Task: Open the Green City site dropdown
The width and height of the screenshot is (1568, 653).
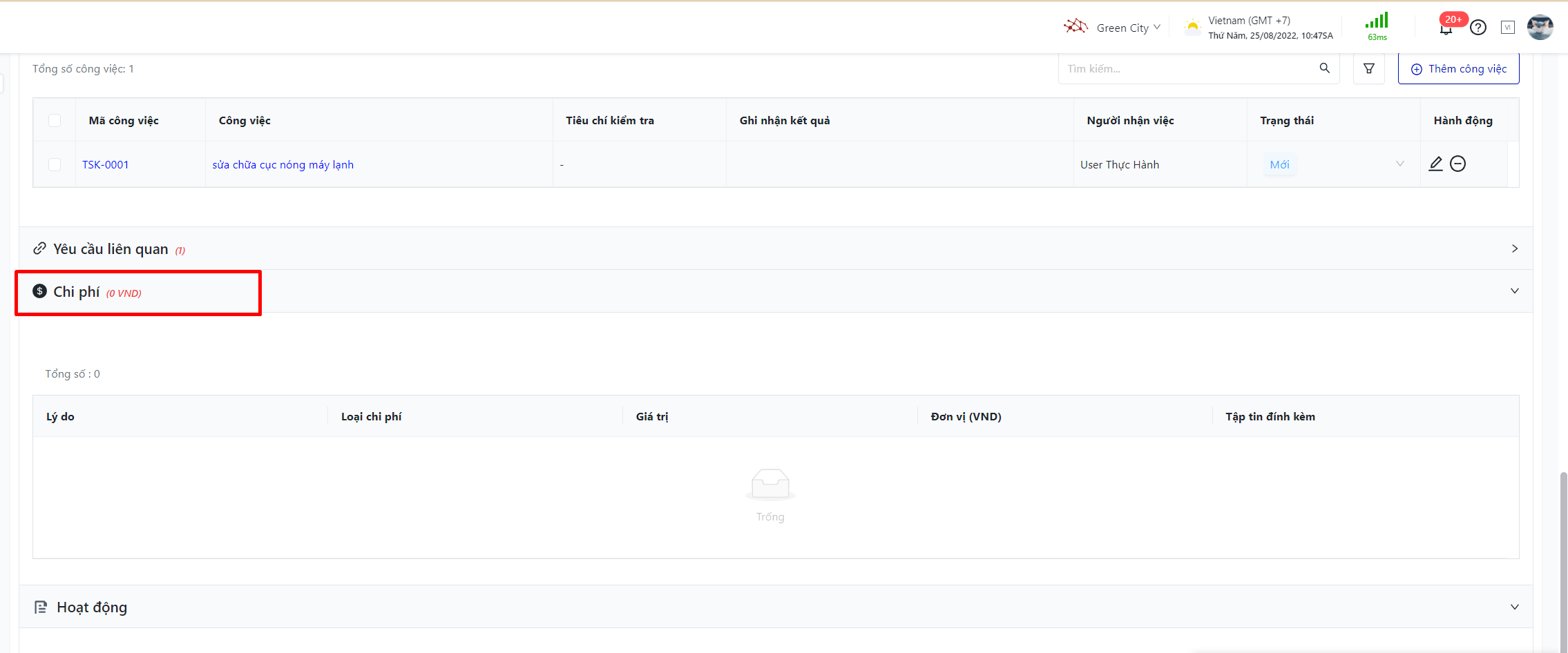Action: click(x=1122, y=28)
